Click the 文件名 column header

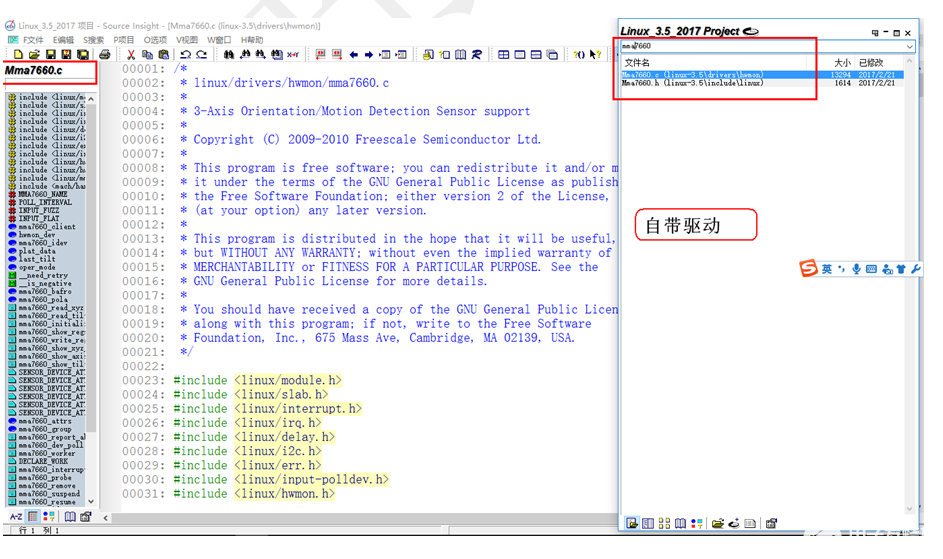637,63
